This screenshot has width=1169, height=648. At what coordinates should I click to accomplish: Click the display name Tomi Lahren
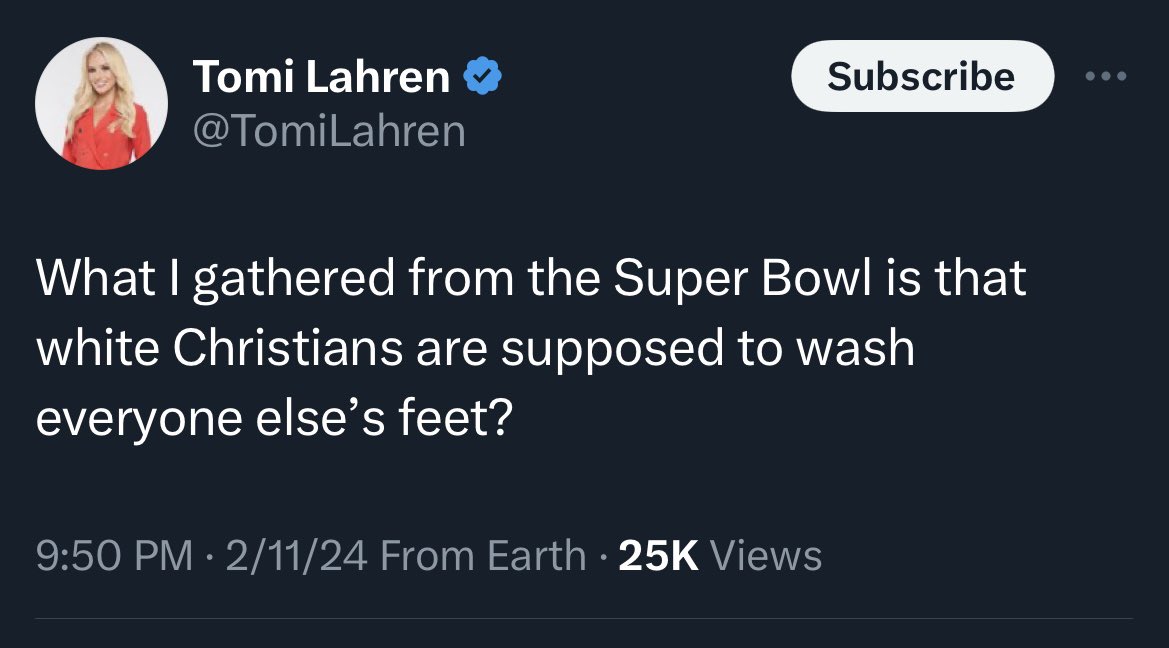point(320,78)
